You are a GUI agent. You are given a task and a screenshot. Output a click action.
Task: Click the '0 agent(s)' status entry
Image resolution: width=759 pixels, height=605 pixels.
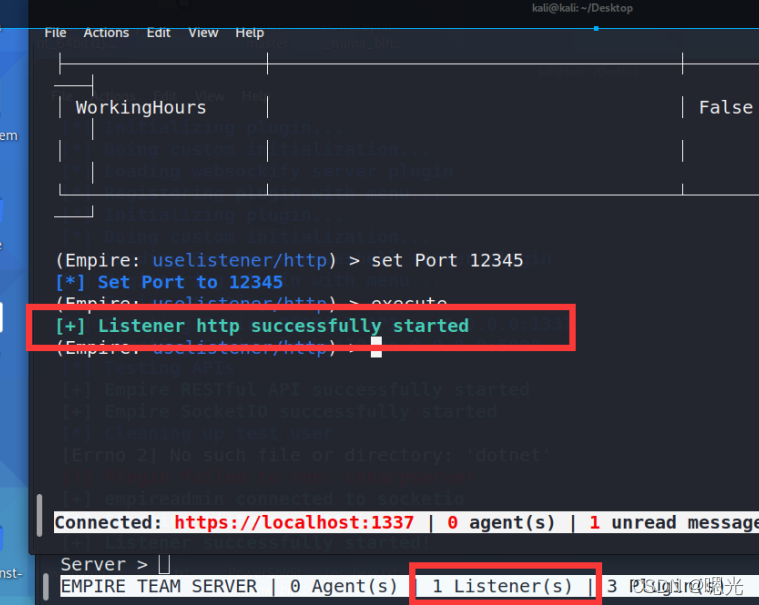501,523
